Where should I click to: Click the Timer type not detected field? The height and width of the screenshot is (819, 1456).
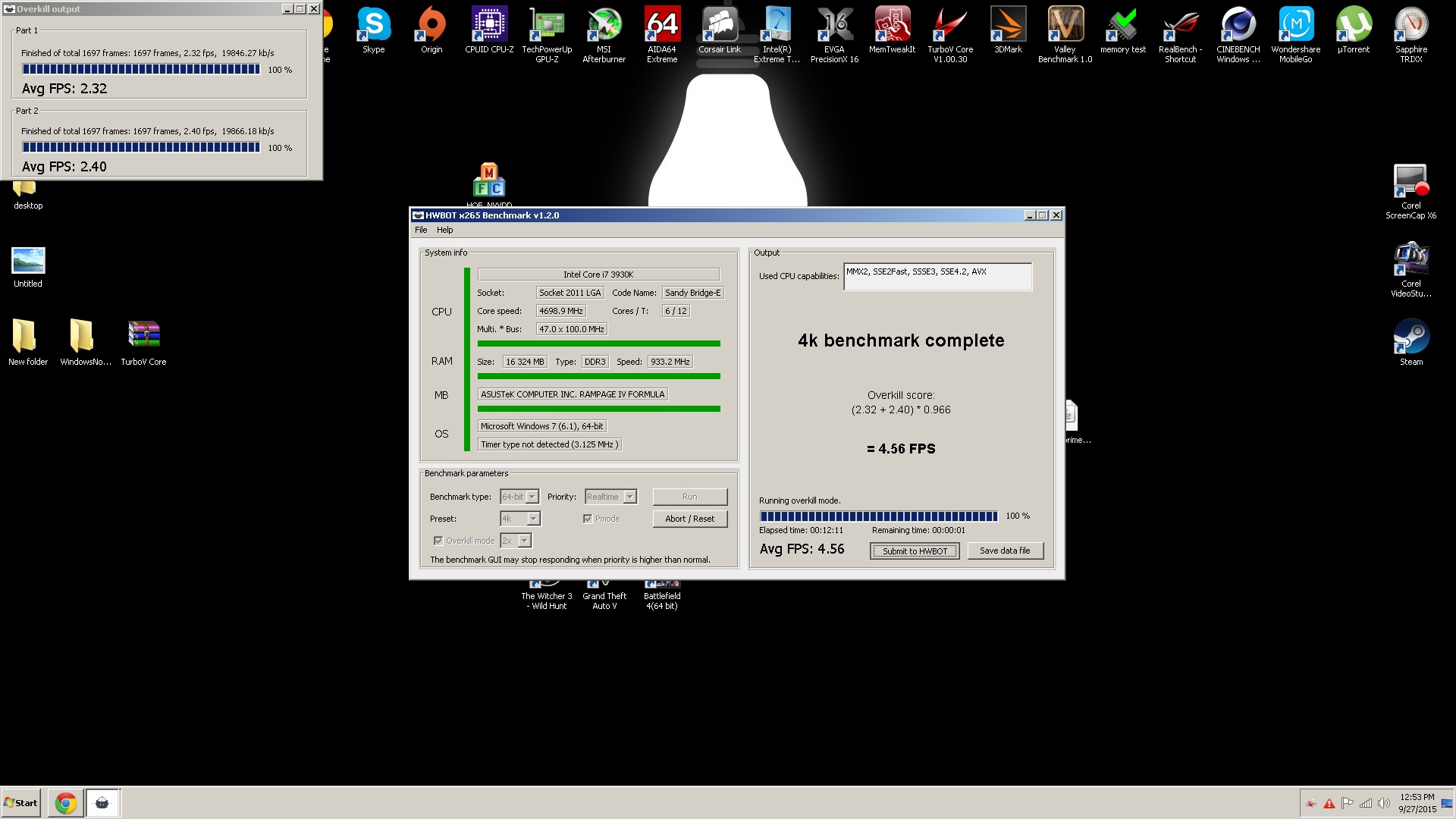[550, 444]
